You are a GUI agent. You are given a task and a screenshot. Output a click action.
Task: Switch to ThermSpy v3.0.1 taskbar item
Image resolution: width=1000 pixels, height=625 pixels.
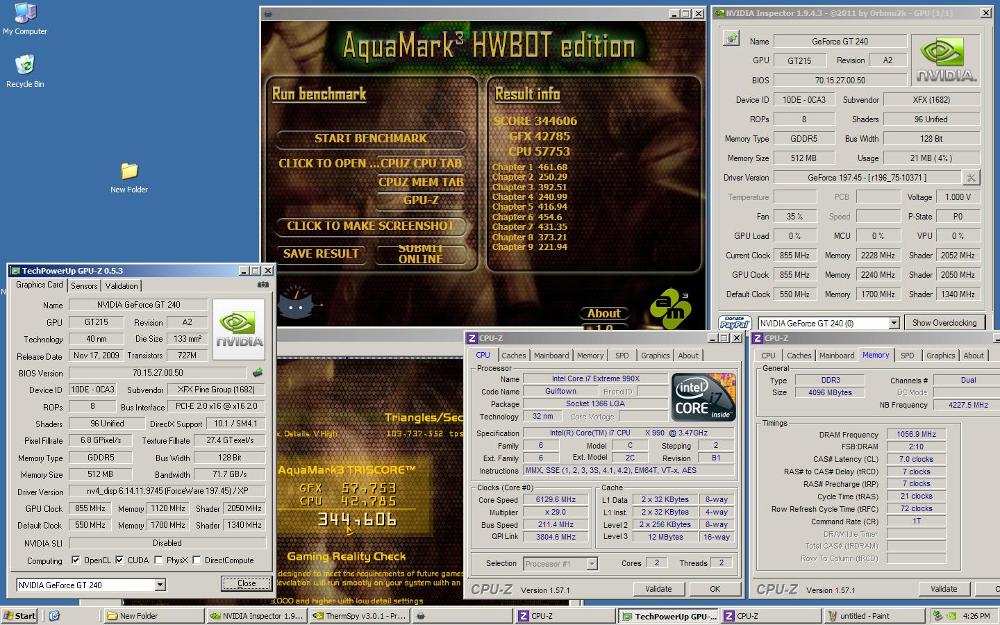358,616
